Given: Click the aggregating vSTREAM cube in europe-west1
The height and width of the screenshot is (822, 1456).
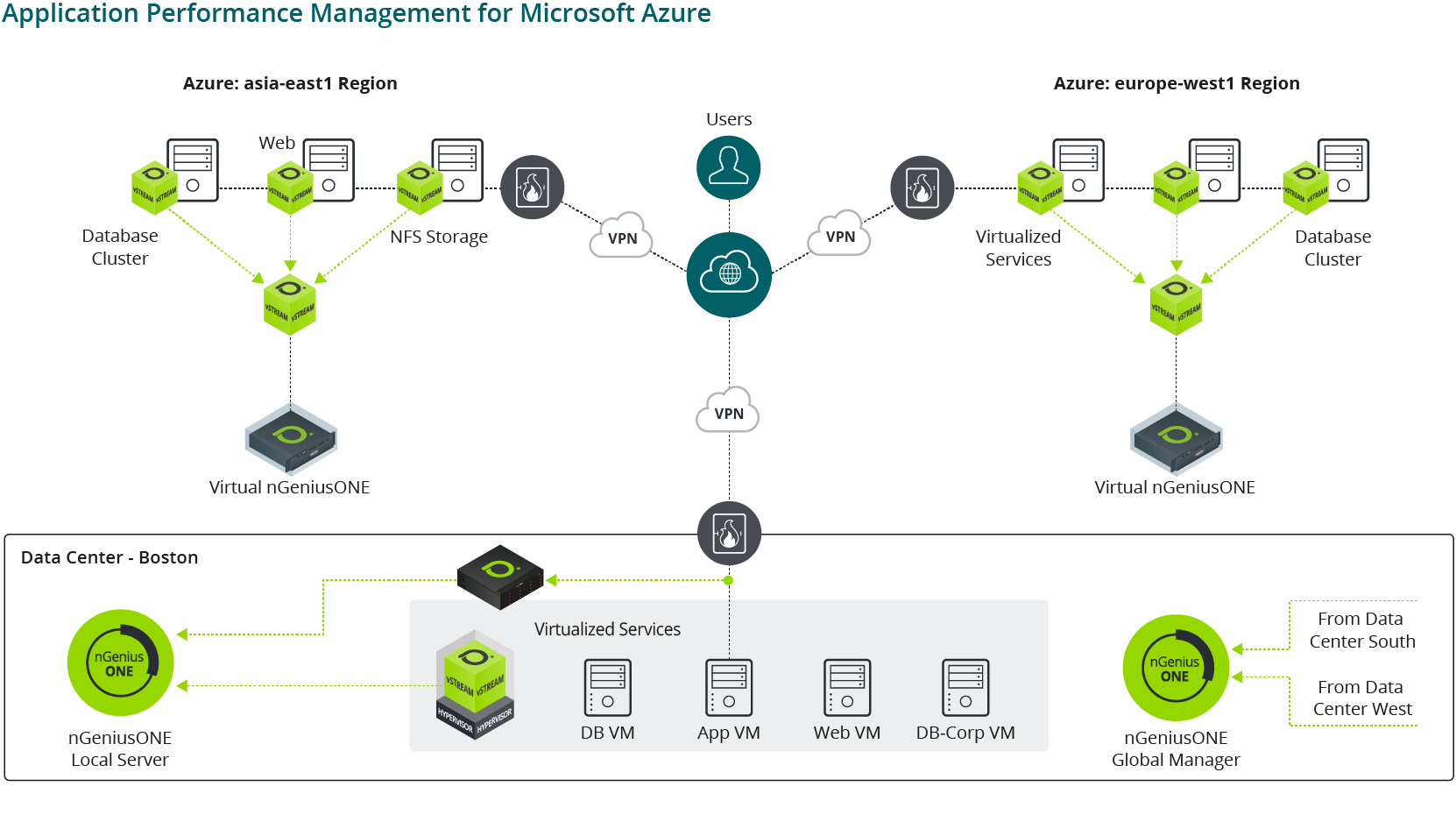Looking at the screenshot, I should coord(1176,305).
